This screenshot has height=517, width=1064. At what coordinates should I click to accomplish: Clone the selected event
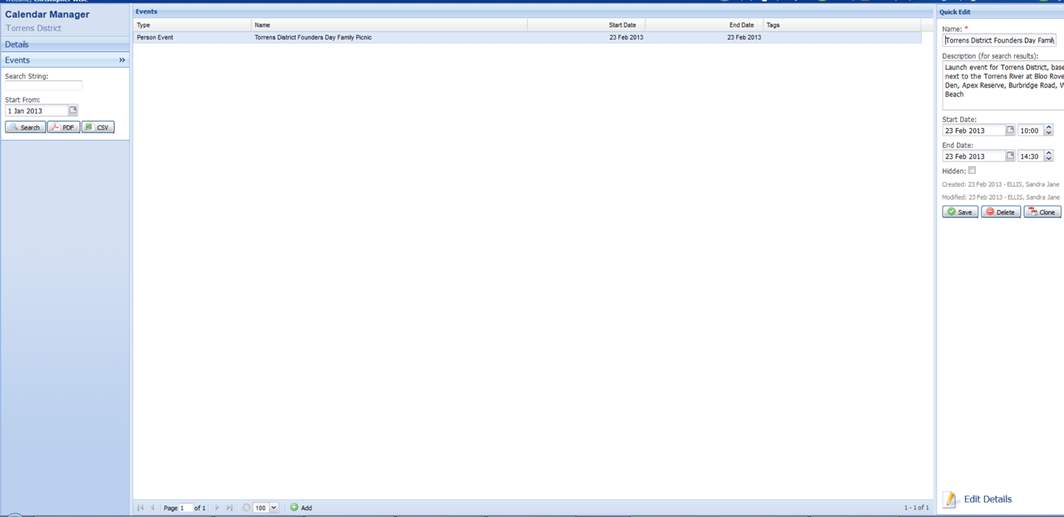pos(1042,212)
